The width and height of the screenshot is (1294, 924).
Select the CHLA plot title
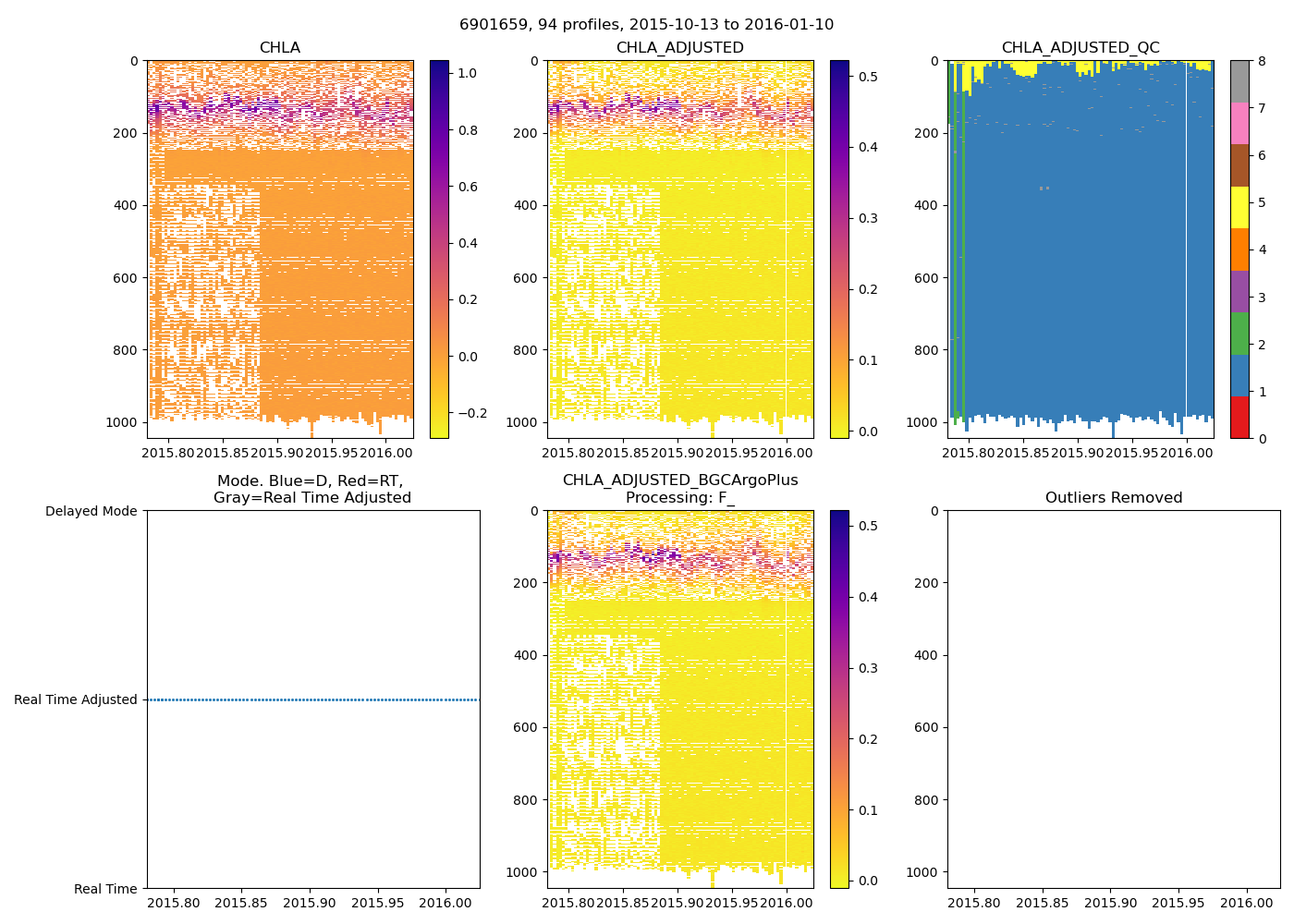pos(279,48)
